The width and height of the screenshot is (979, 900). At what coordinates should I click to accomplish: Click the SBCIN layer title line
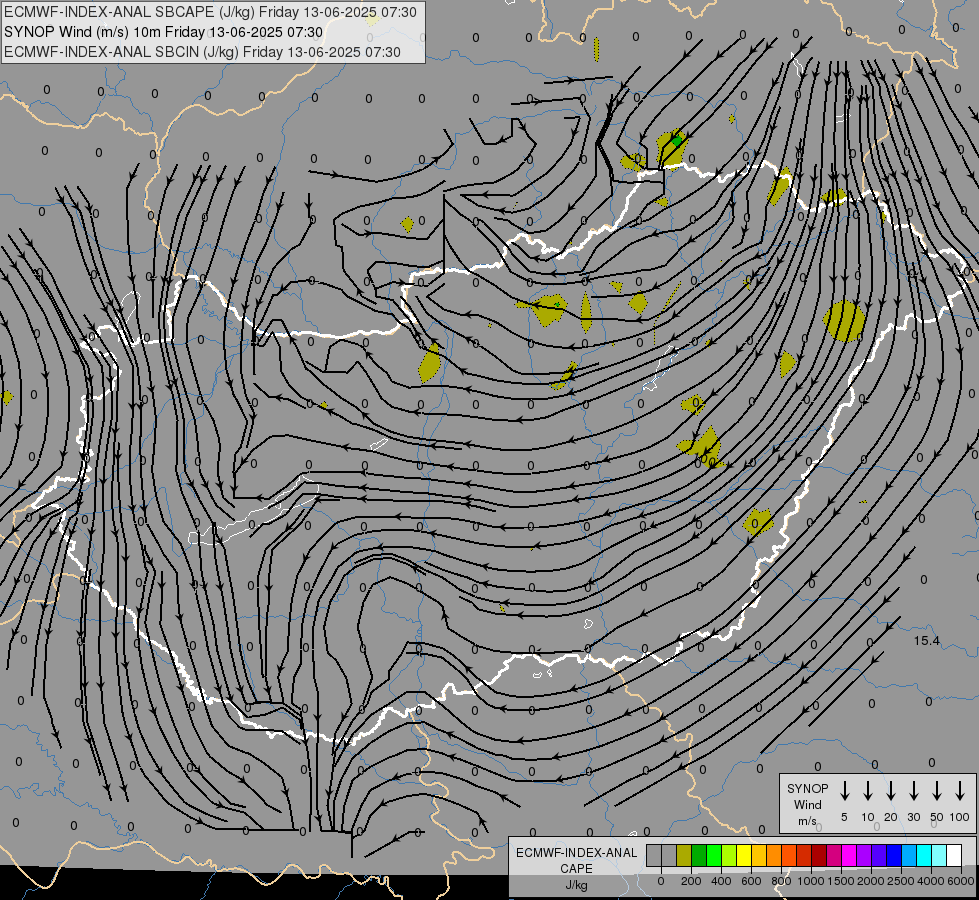pos(202,52)
